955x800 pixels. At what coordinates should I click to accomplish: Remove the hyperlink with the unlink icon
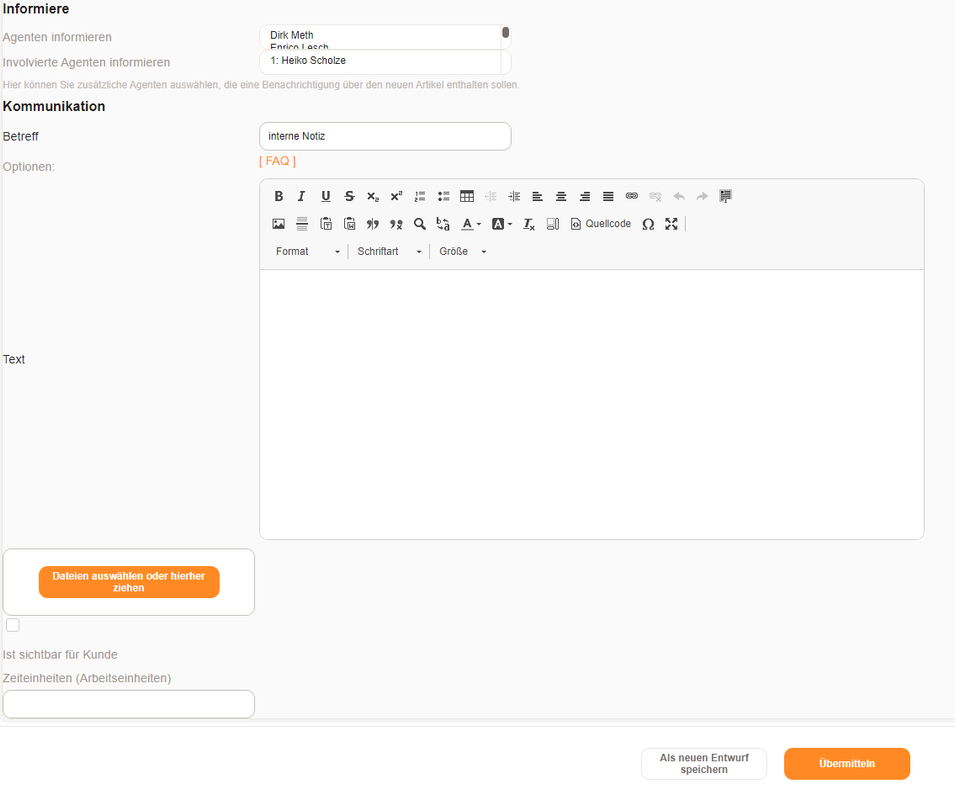pos(655,196)
